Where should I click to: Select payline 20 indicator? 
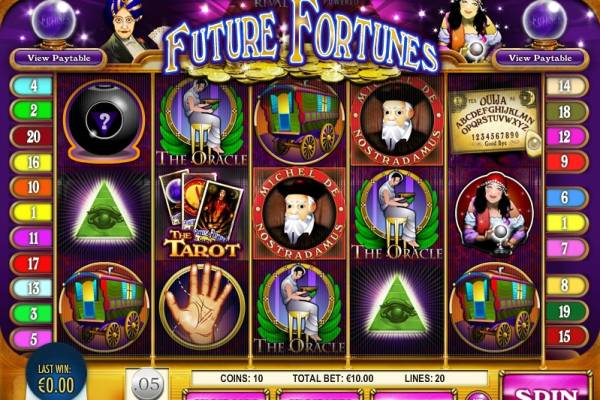point(32,136)
